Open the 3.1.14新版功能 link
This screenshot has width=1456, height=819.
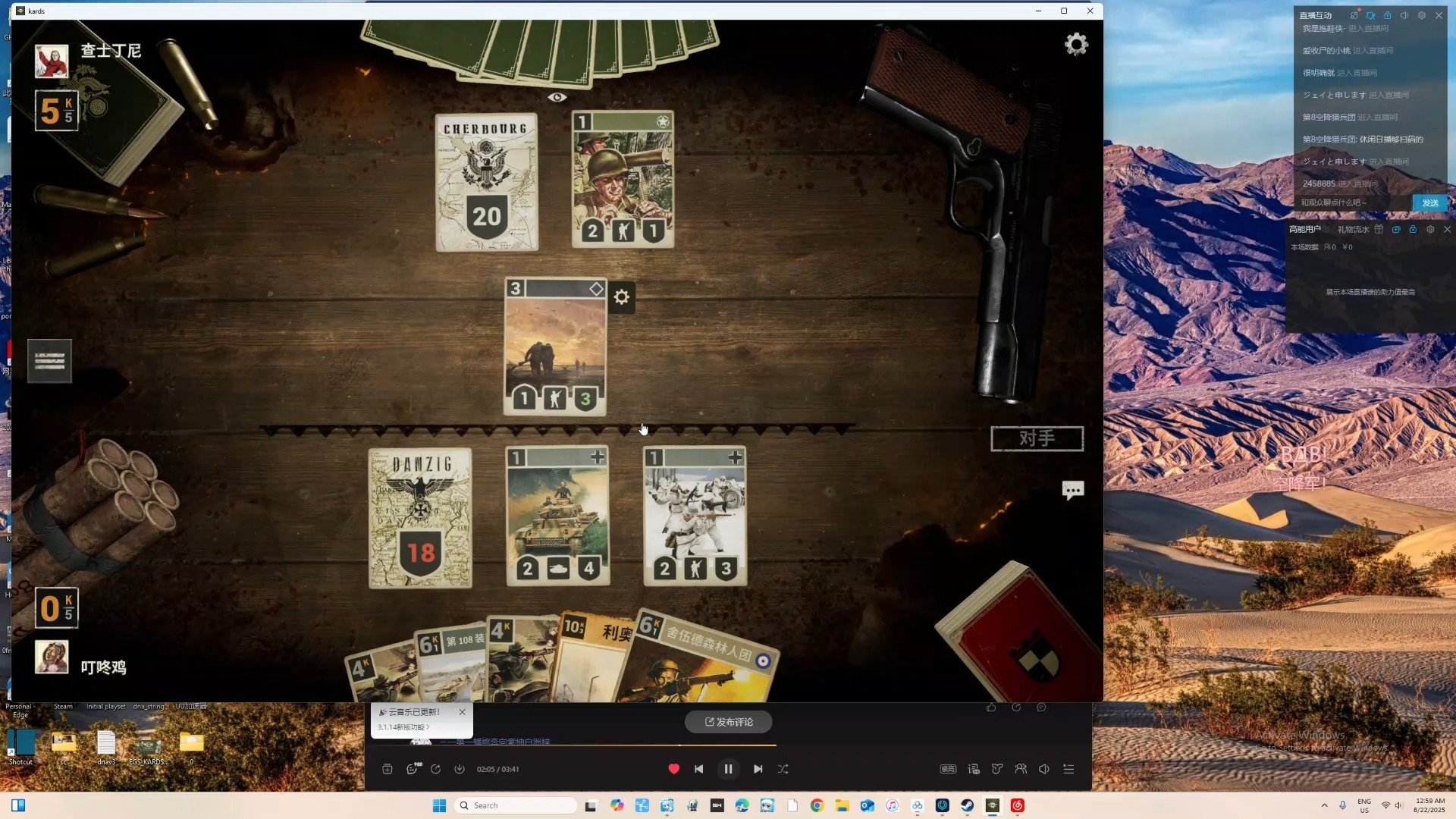[x=403, y=727]
